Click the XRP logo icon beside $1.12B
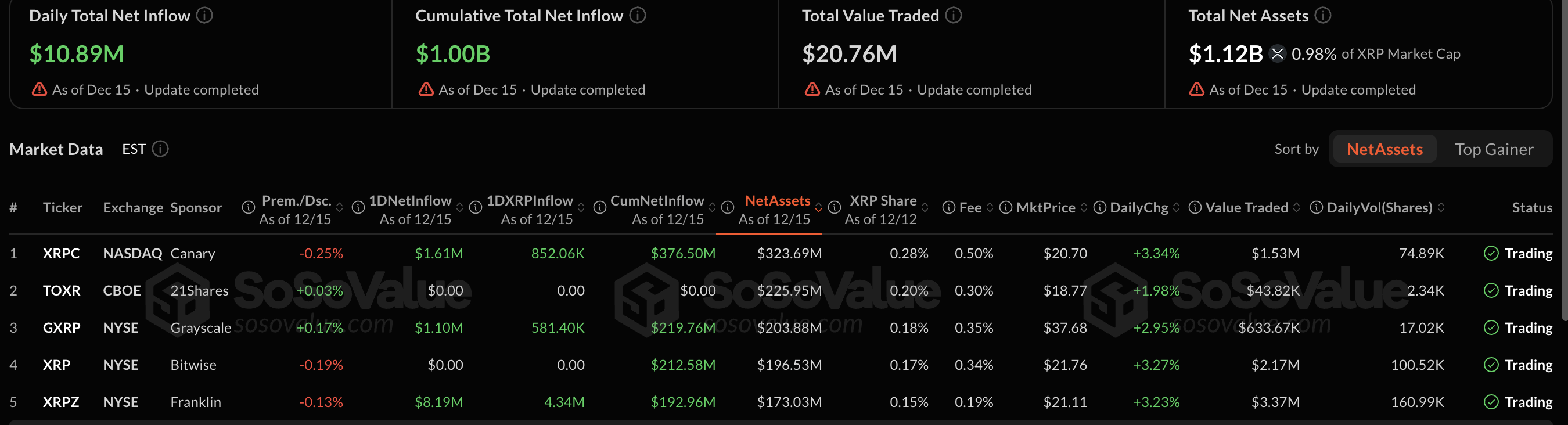Screen dimensions: 1568x425 pos(1277,53)
